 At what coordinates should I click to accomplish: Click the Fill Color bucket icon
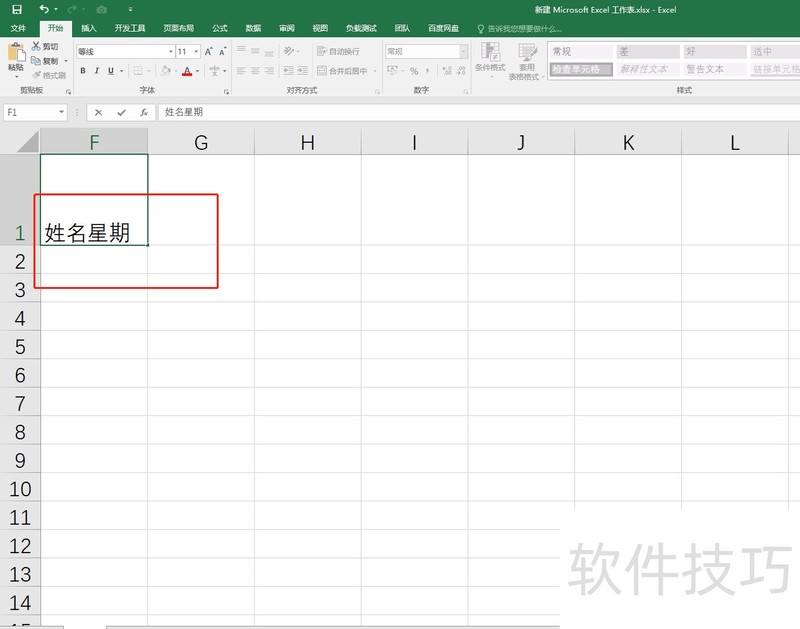click(x=166, y=70)
